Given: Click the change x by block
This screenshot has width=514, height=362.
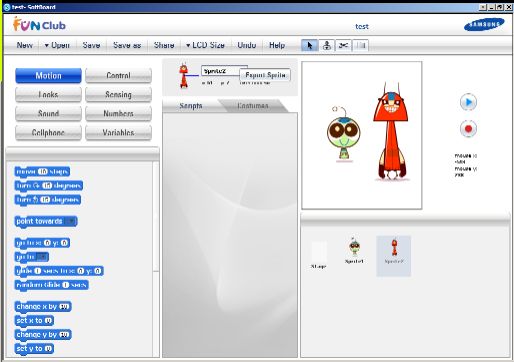Looking at the screenshot, I should pyautogui.click(x=43, y=306).
